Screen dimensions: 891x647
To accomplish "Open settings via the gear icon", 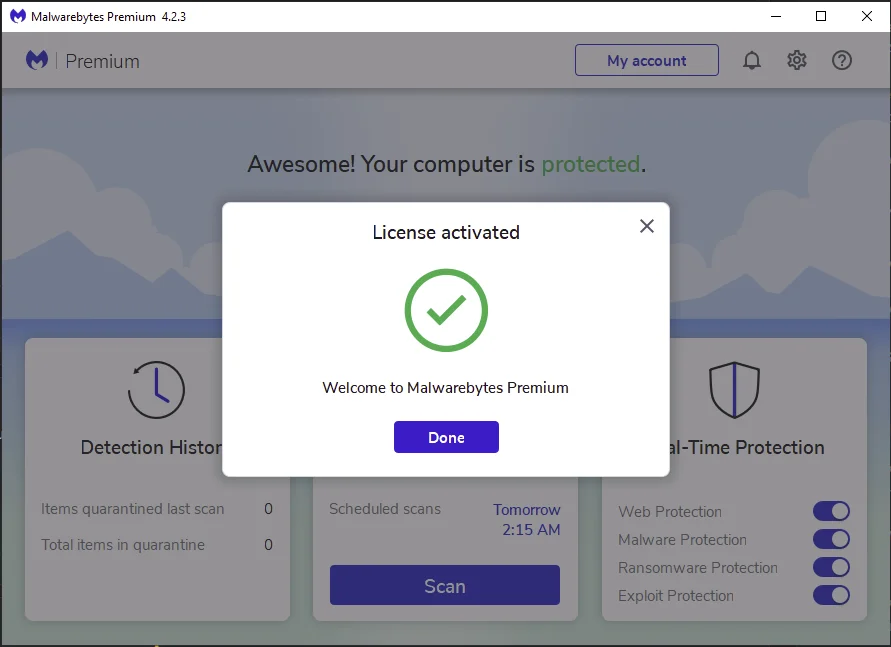I will [x=797, y=60].
